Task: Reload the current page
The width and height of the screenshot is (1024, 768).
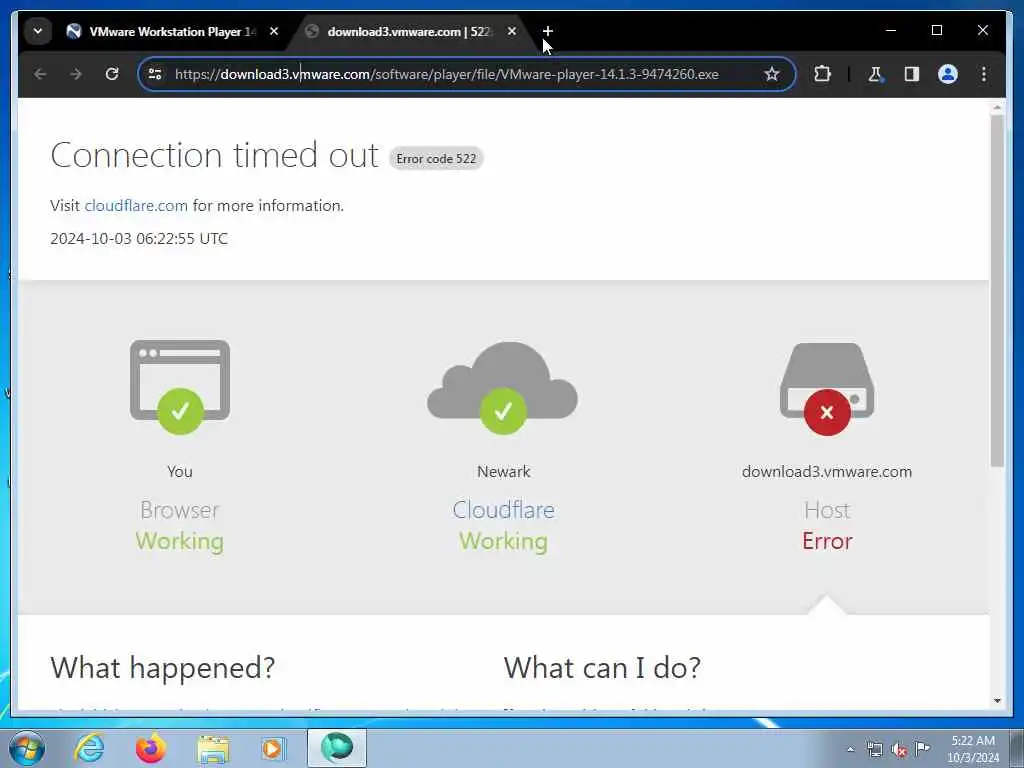Action: (112, 74)
